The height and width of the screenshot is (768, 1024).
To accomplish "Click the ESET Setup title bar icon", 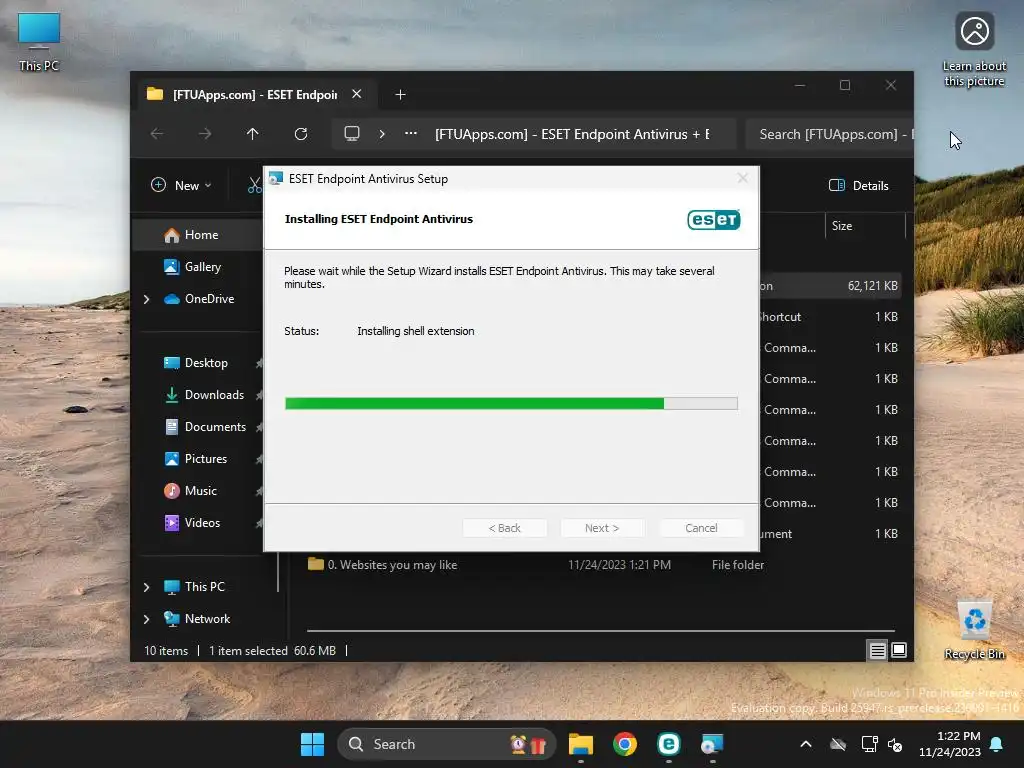I will (276, 178).
